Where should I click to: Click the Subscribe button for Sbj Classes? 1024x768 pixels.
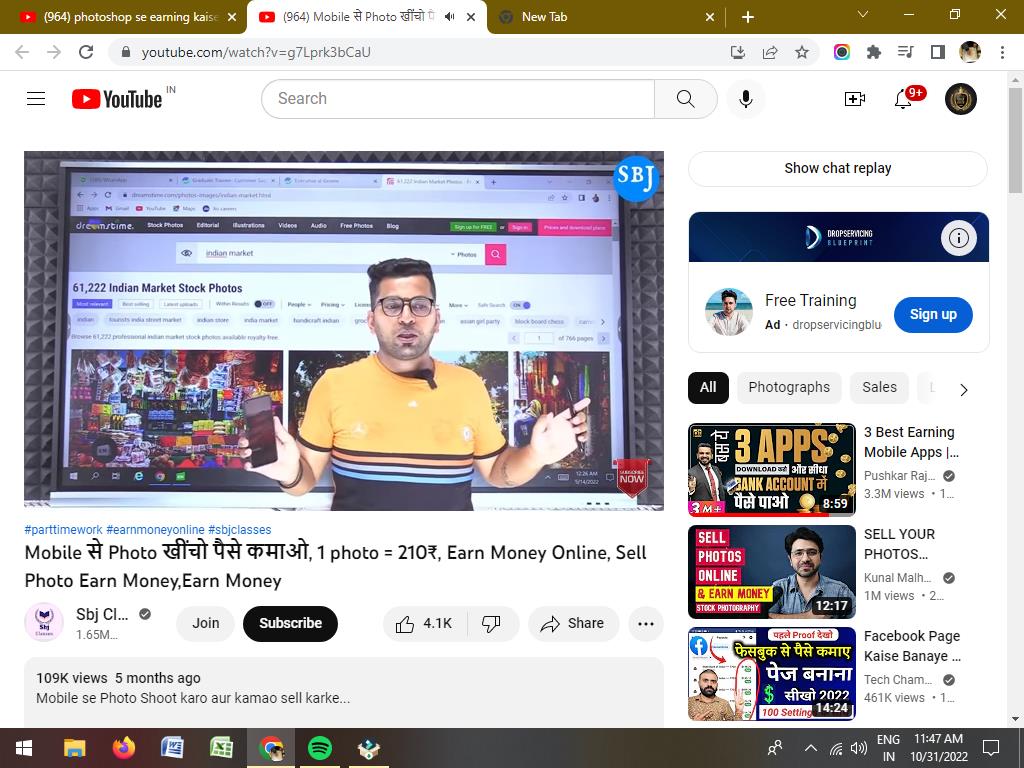[290, 623]
